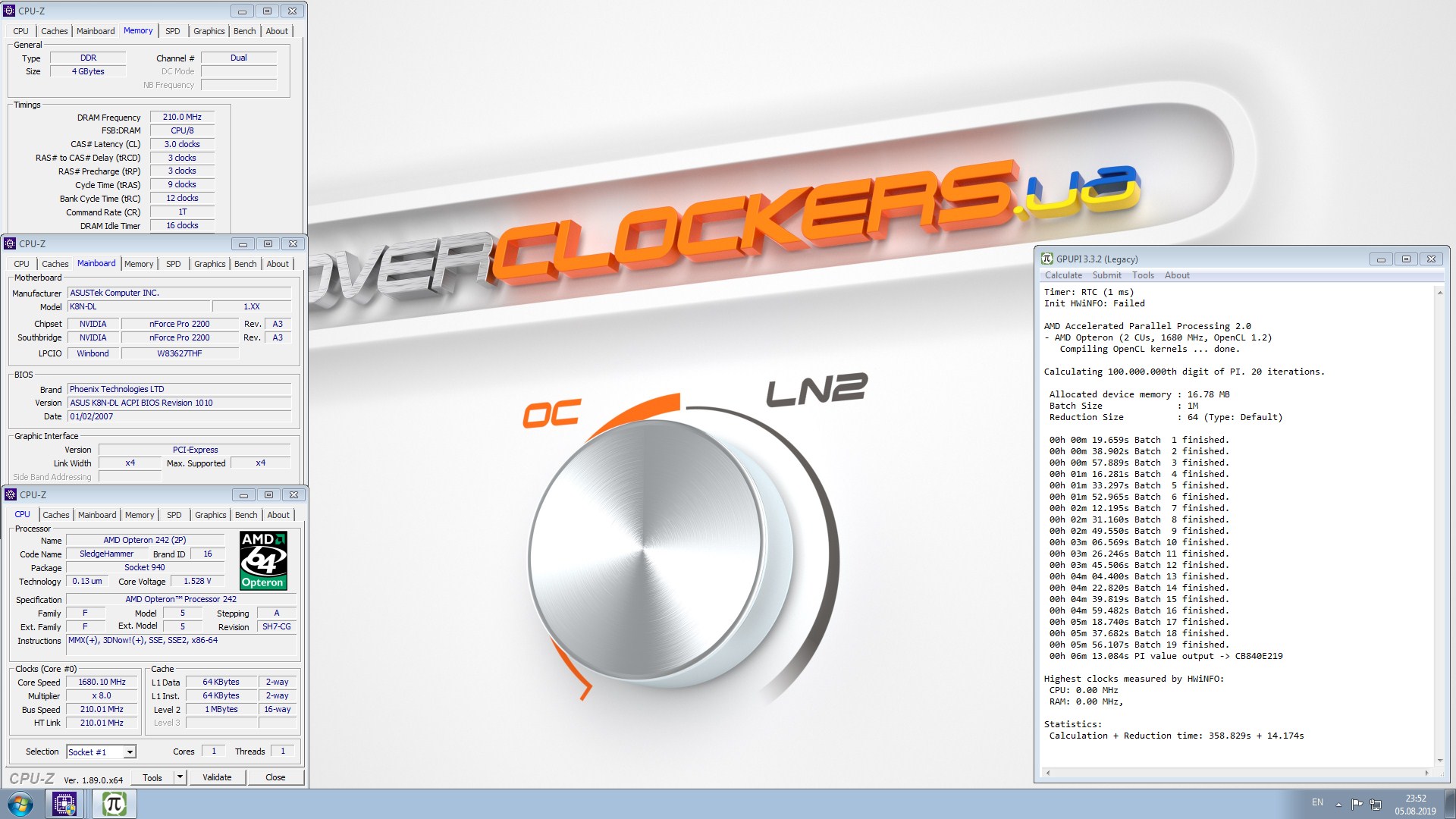Click the EN language indicator
1456x819 pixels.
[x=1317, y=802]
